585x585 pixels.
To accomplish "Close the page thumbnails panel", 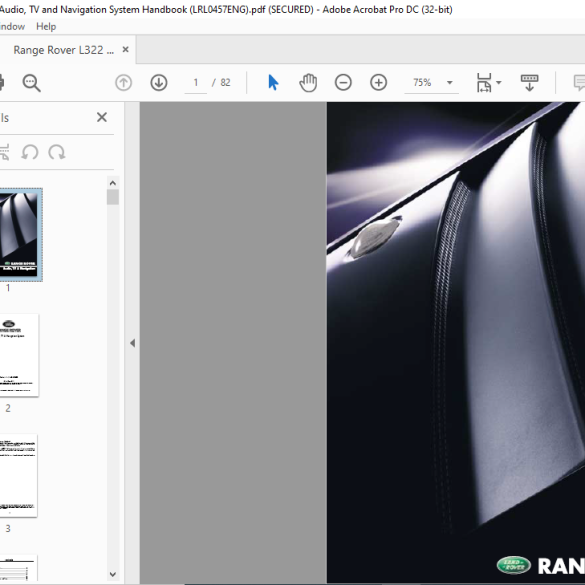I will click(102, 117).
